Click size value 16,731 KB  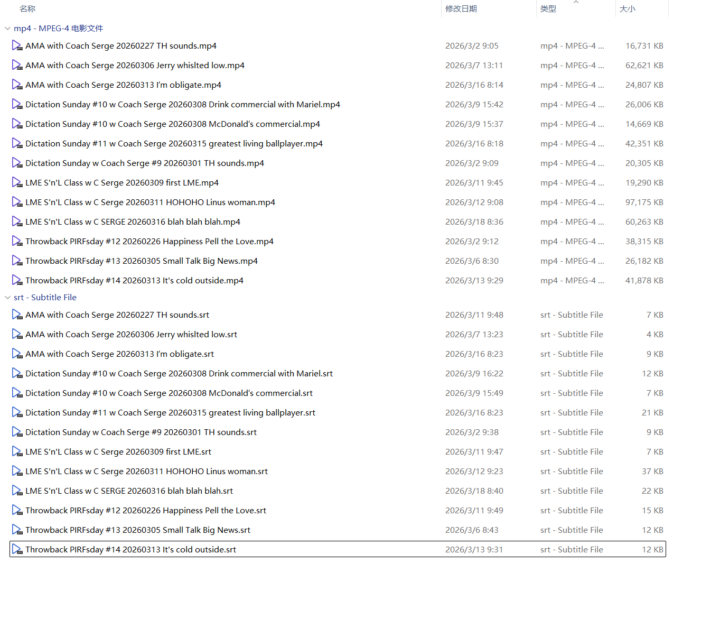(x=644, y=46)
